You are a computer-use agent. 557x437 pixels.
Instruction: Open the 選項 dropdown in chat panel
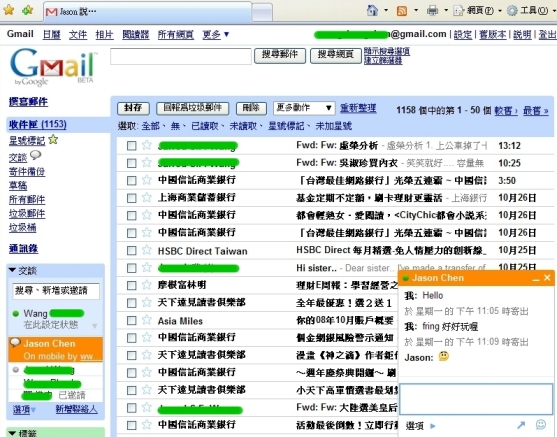pos(25,409)
